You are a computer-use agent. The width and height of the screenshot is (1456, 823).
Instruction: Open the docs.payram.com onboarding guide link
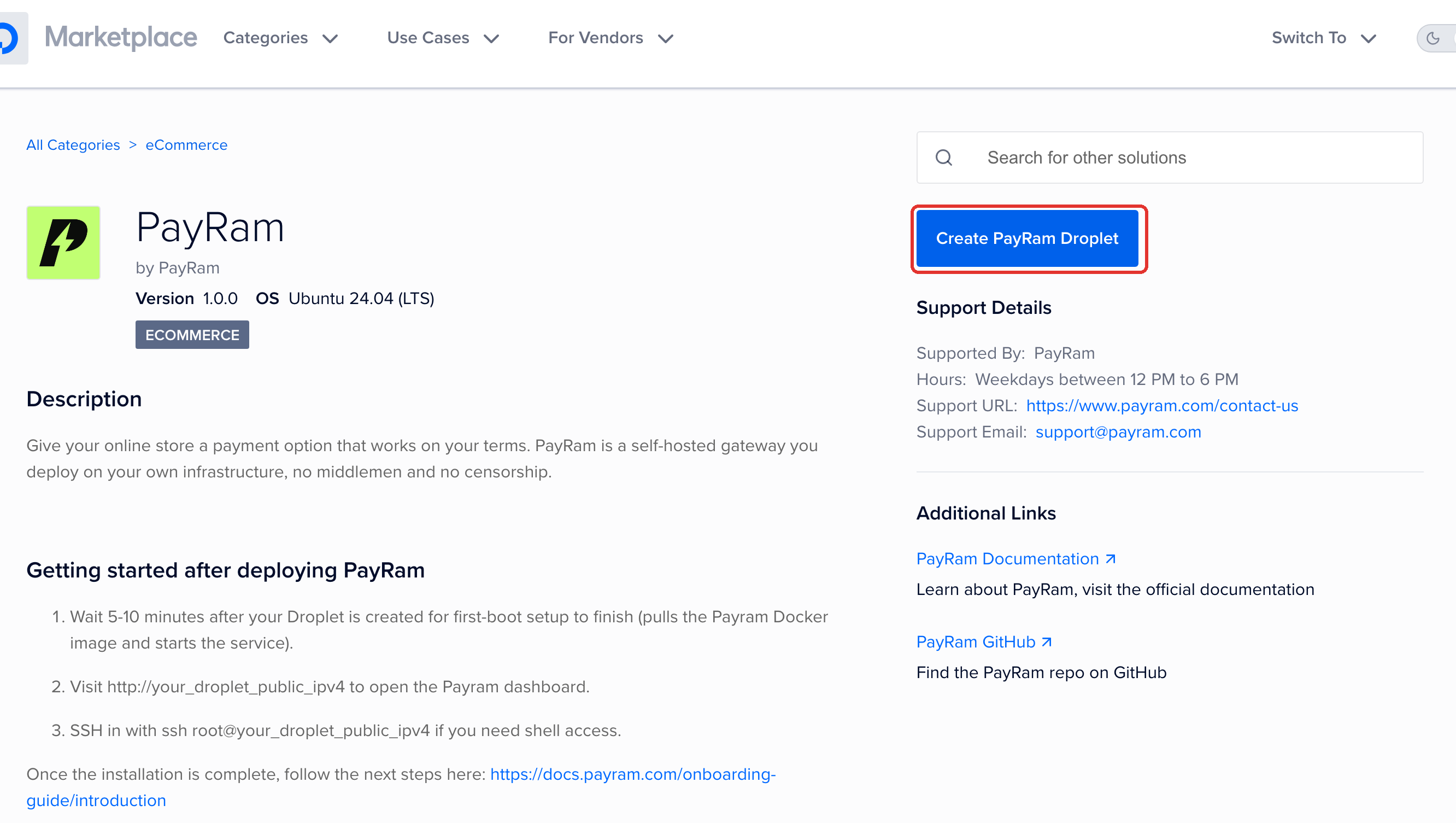click(401, 787)
